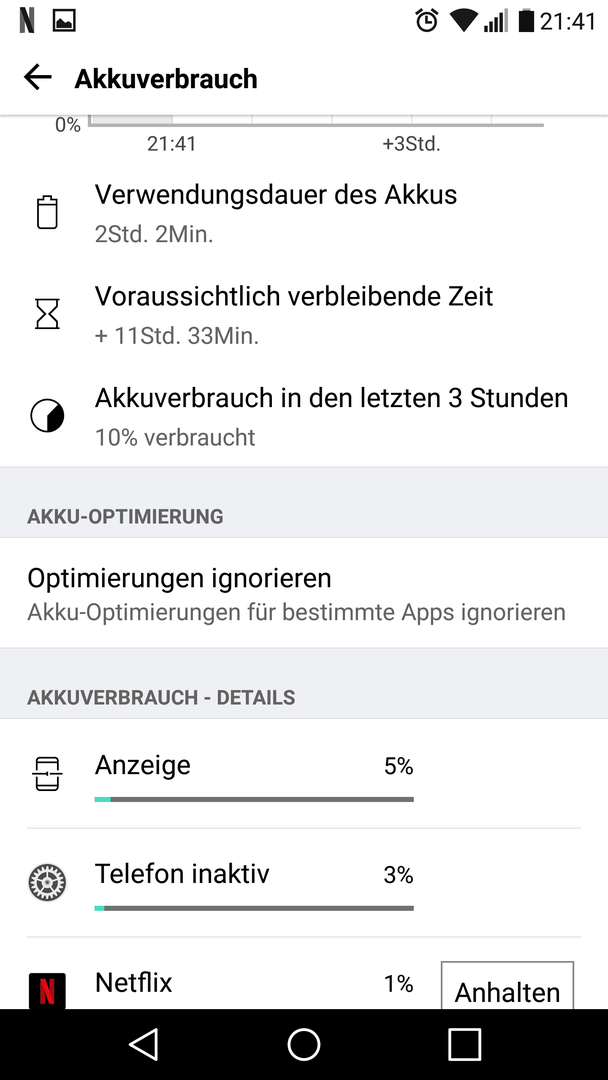The image size is (608, 1080).
Task: Tap the Netflix notification icon in status bar
Action: click(x=27, y=21)
